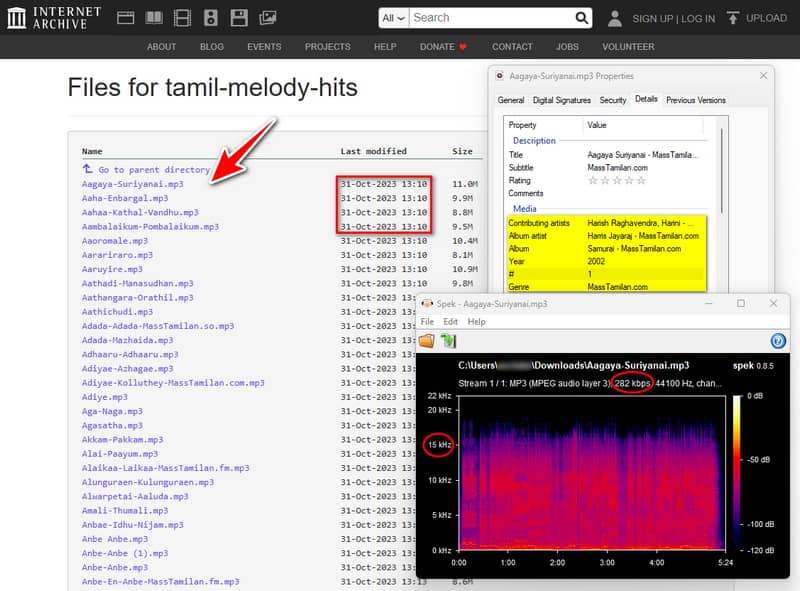Open Aga-Naga.mp3 file link
Image resolution: width=800 pixels, height=591 pixels.
[x=112, y=411]
